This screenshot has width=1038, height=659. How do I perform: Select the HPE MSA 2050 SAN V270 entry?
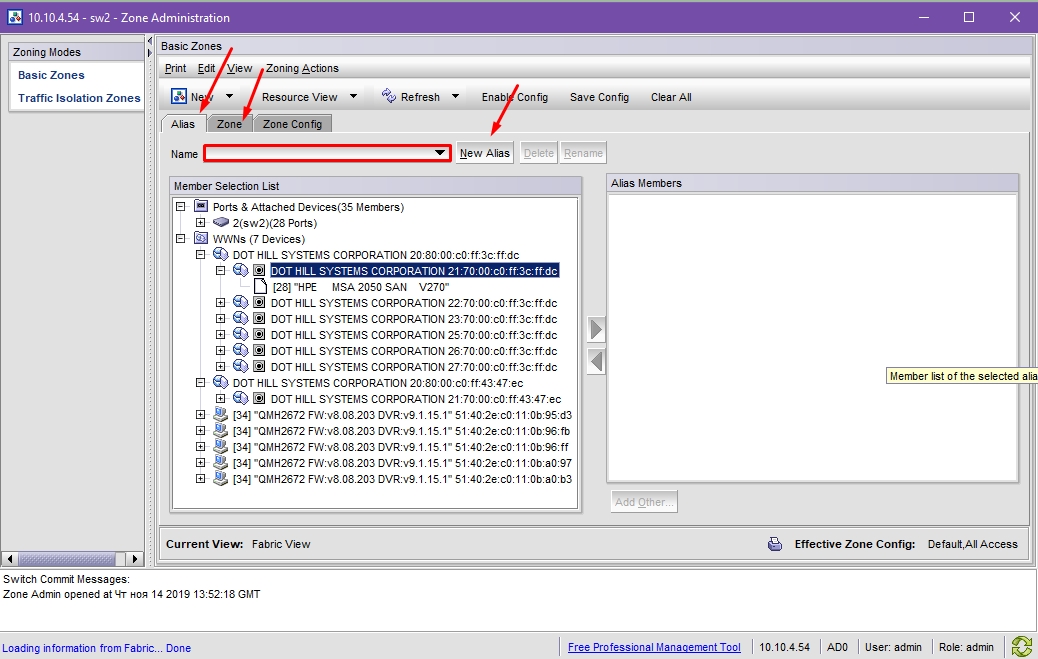[x=361, y=287]
